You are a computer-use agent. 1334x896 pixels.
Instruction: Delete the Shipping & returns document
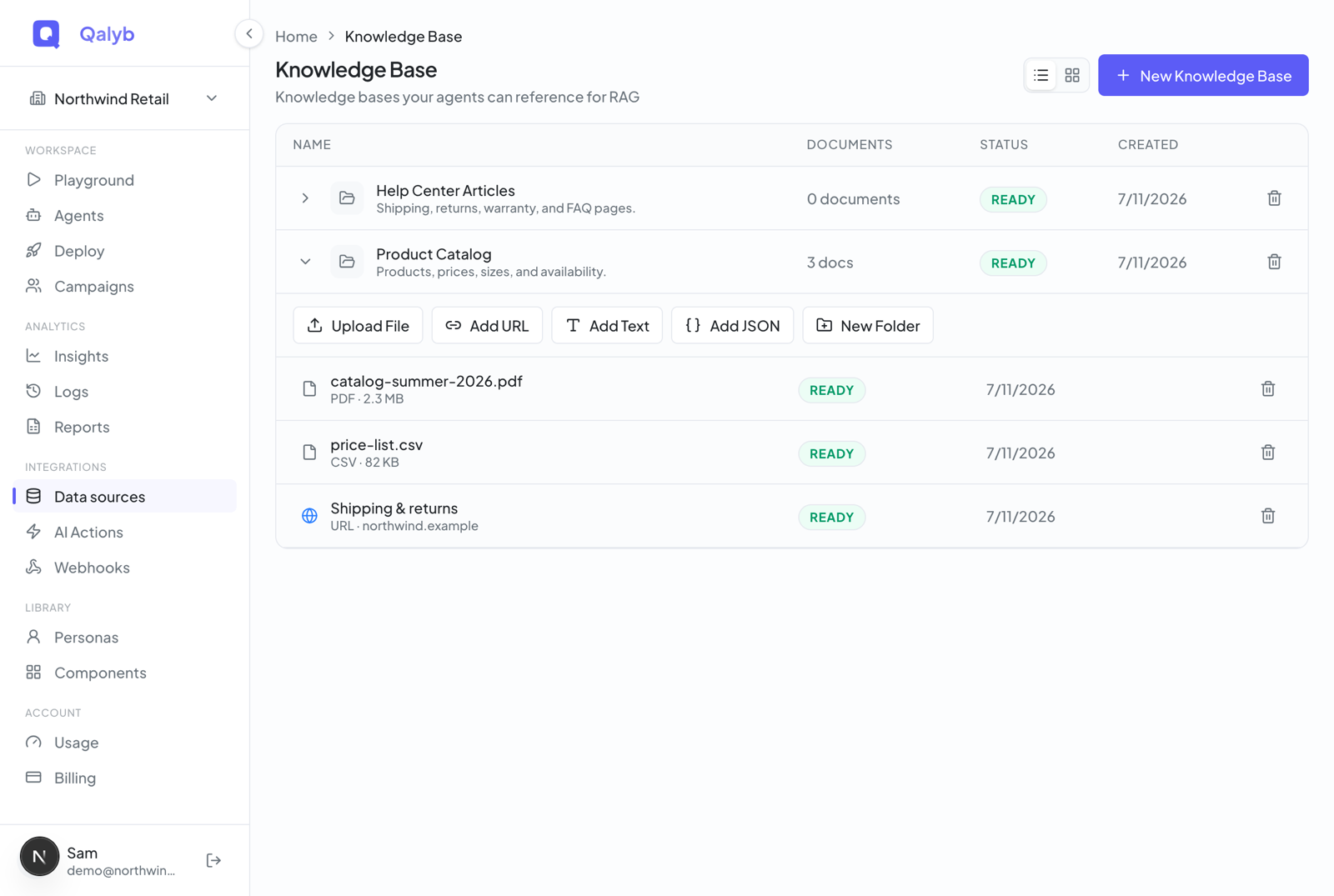(x=1268, y=516)
